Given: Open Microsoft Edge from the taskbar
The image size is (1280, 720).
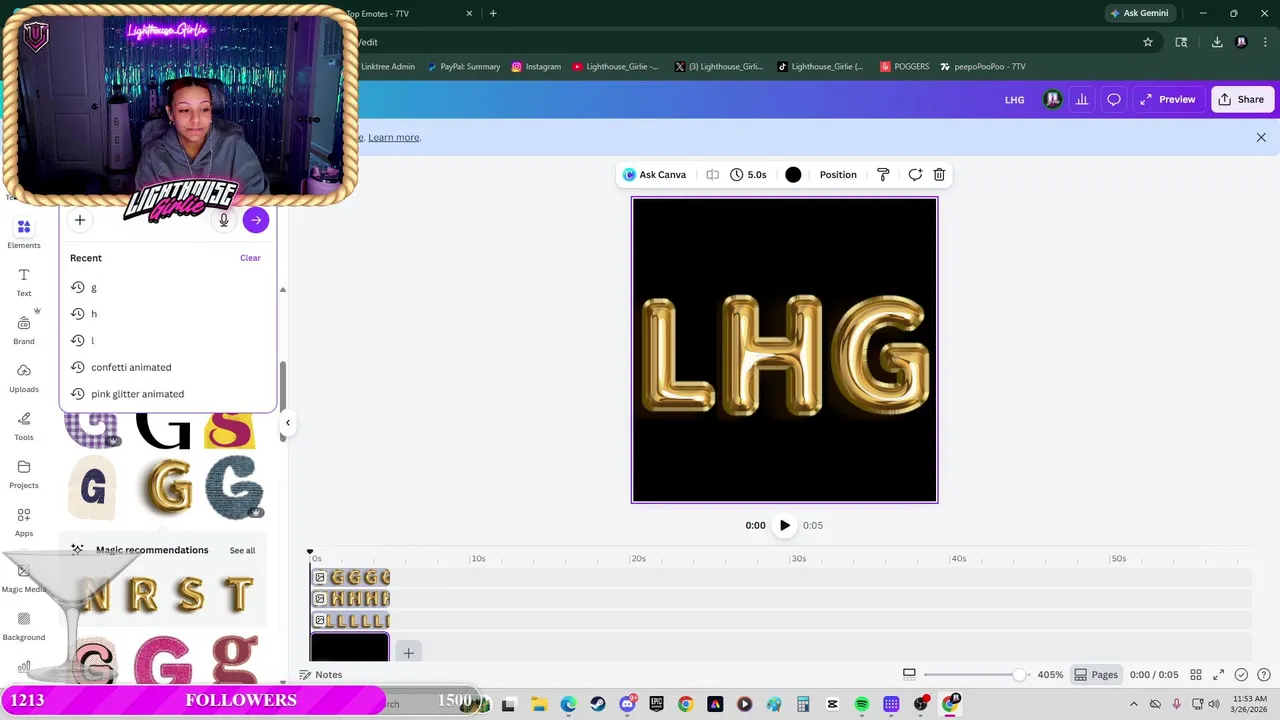Looking at the screenshot, I should [x=568, y=704].
